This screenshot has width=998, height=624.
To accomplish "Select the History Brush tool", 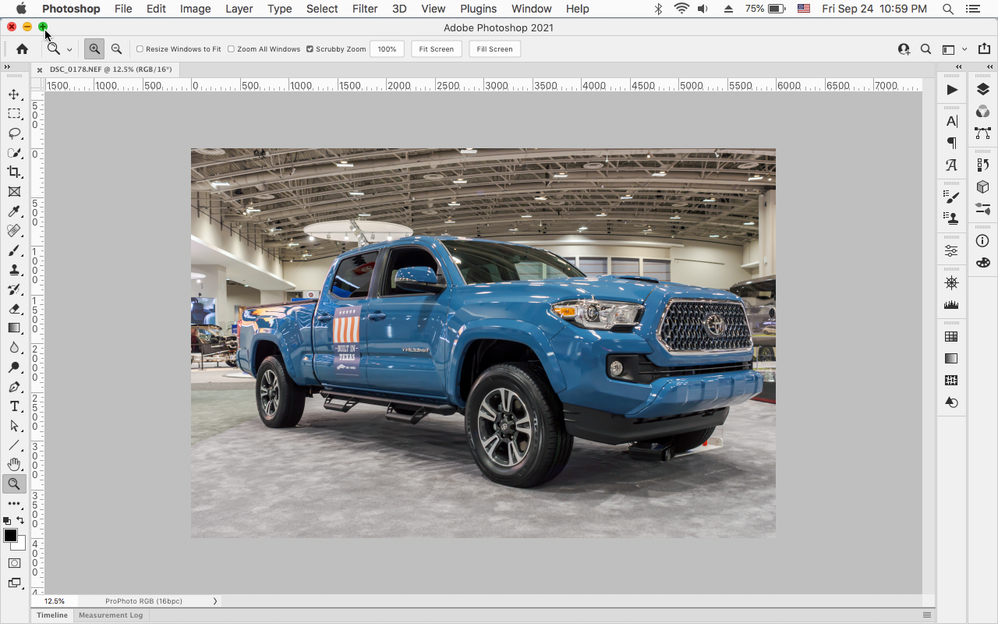I will click(x=14, y=289).
